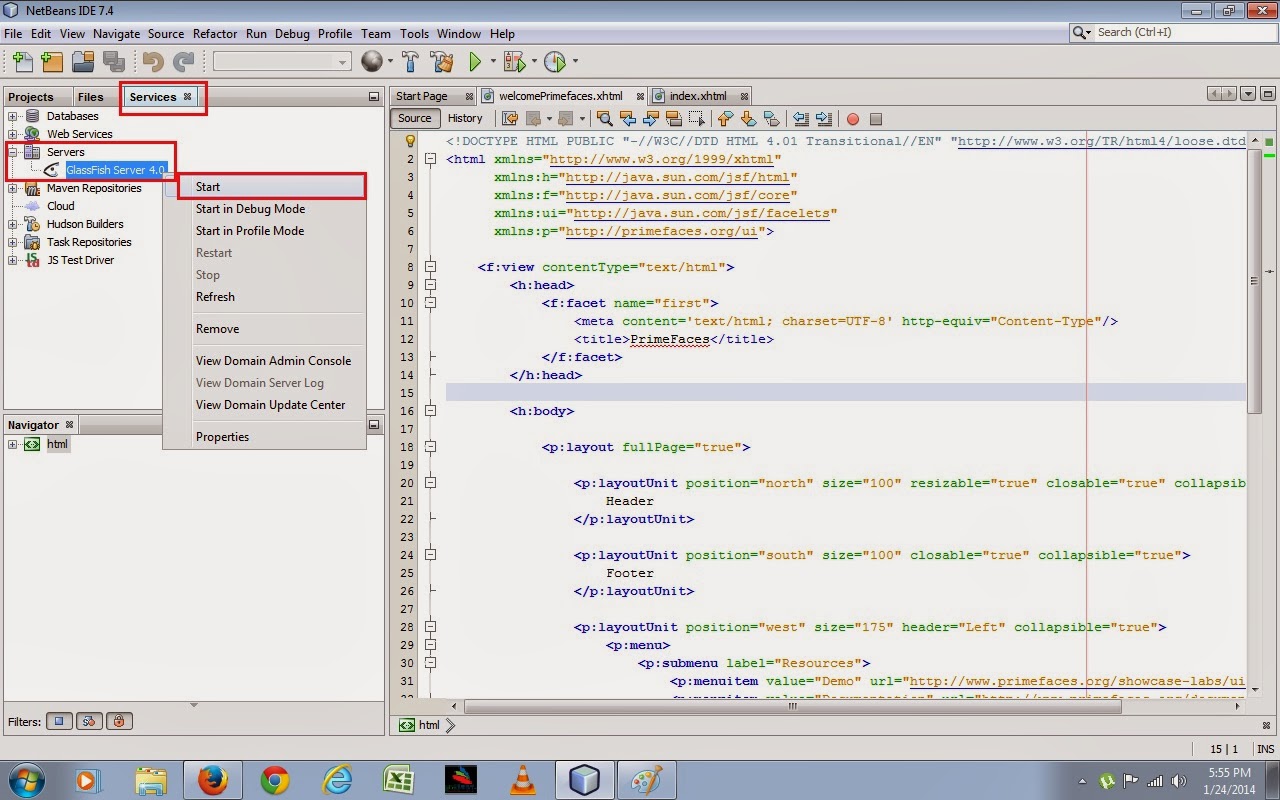Click the Previous Bookmark icon
Image resolution: width=1280 pixels, height=800 pixels.
726,118
